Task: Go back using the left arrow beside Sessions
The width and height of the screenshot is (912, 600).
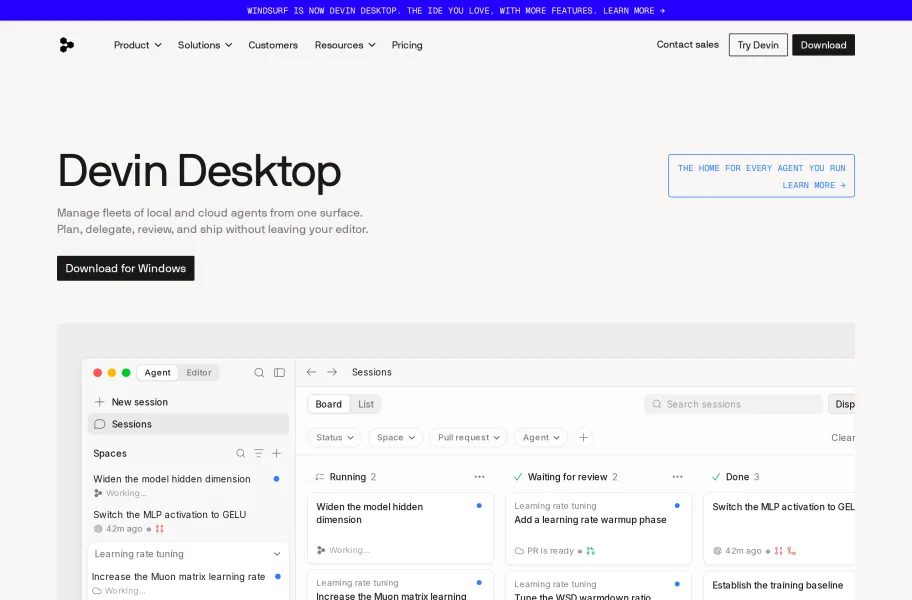Action: click(x=311, y=372)
